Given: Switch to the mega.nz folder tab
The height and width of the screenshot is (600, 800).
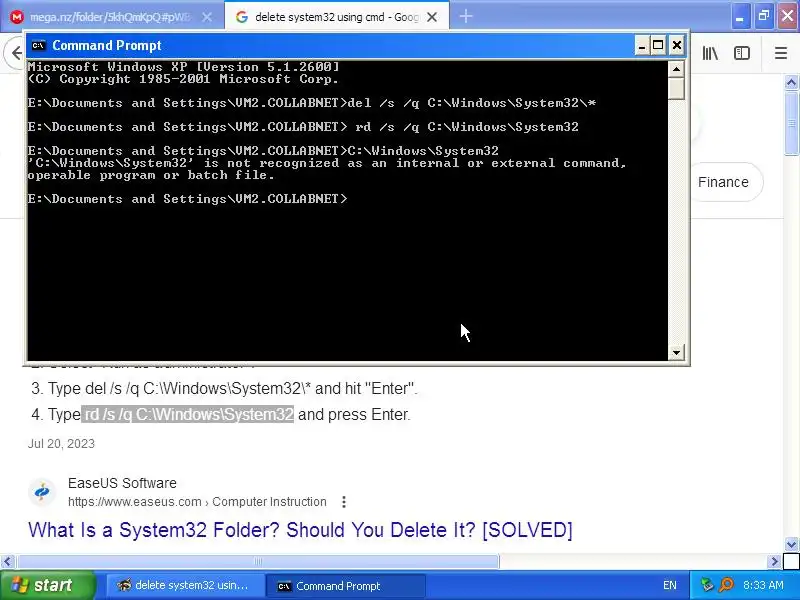Looking at the screenshot, I should (111, 17).
